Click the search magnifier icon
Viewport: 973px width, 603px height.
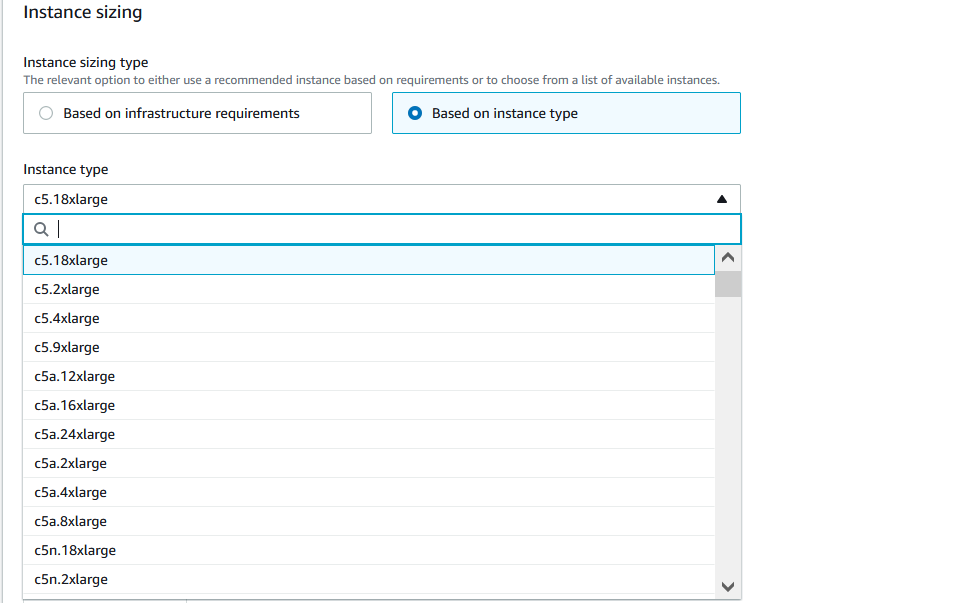point(41,229)
